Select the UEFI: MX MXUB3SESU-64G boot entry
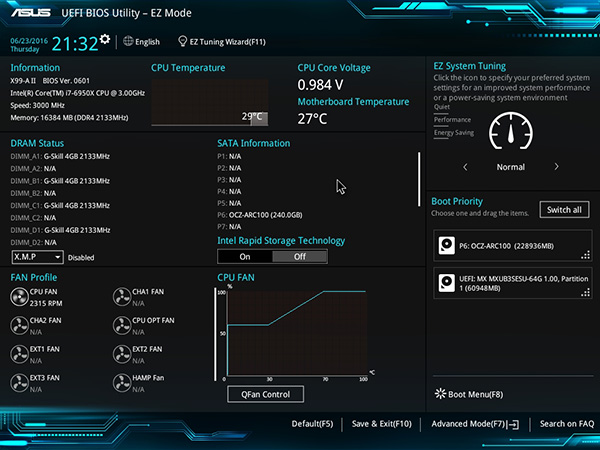600x450 pixels. pyautogui.click(x=513, y=283)
